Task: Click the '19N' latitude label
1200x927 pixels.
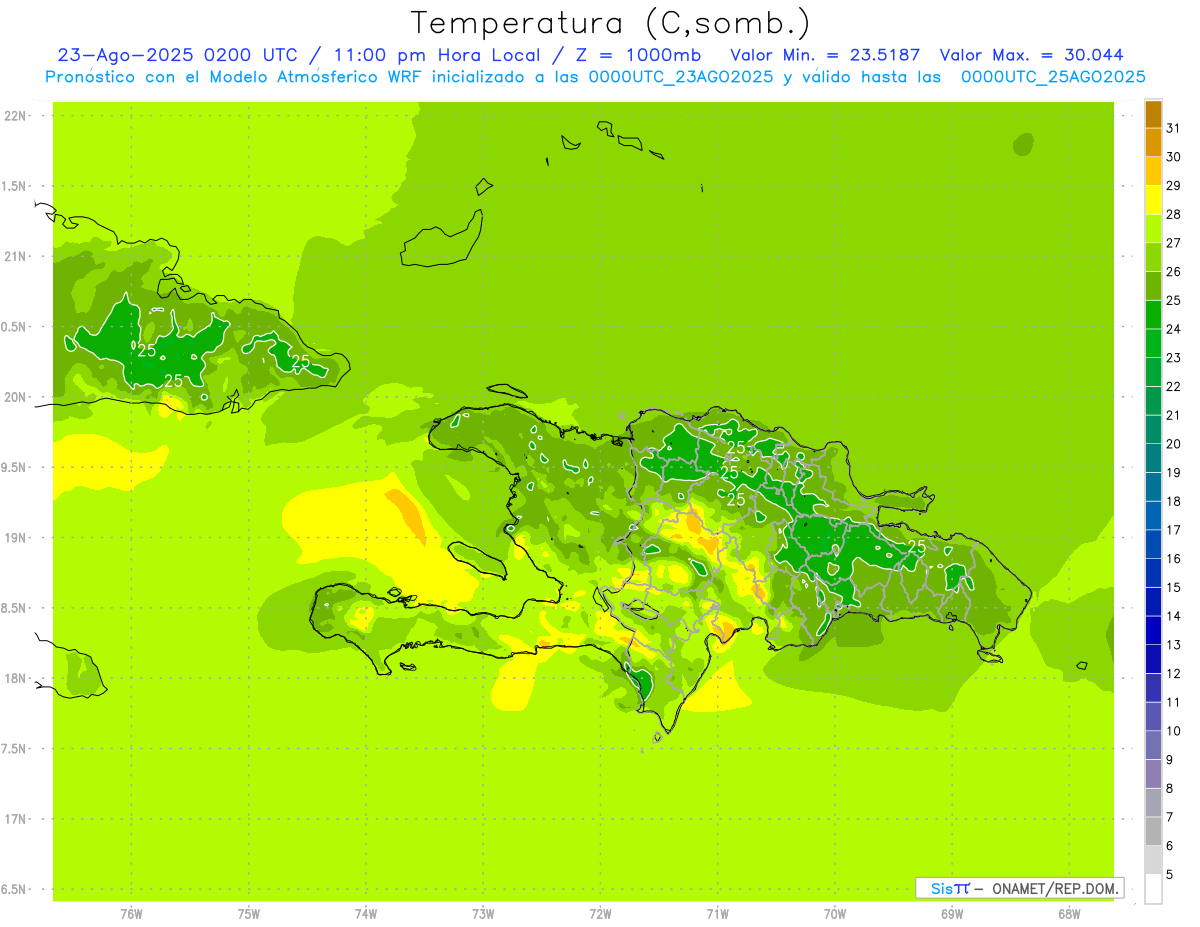Action: tap(17, 538)
